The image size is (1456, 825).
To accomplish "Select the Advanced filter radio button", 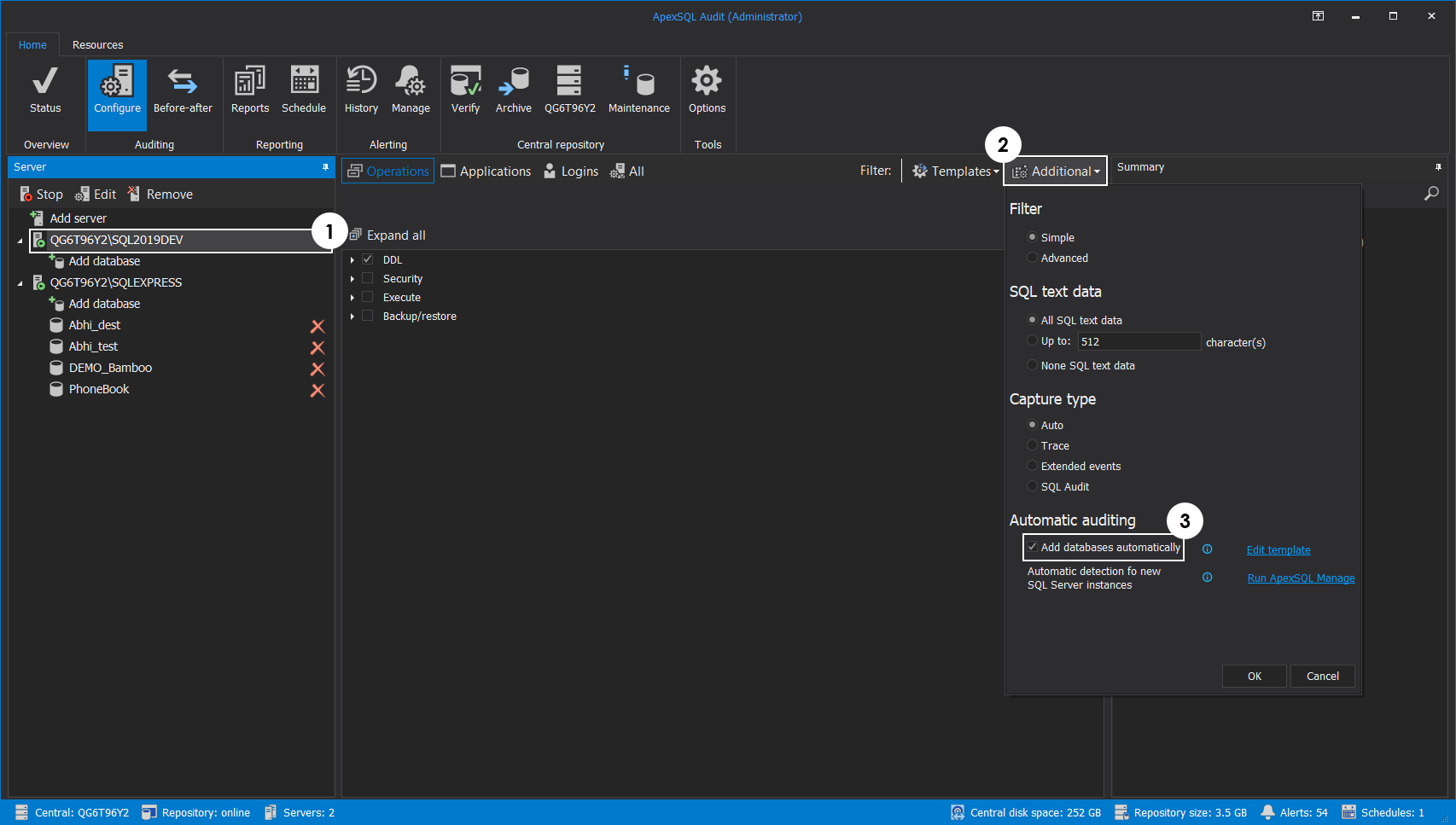I will (1032, 258).
